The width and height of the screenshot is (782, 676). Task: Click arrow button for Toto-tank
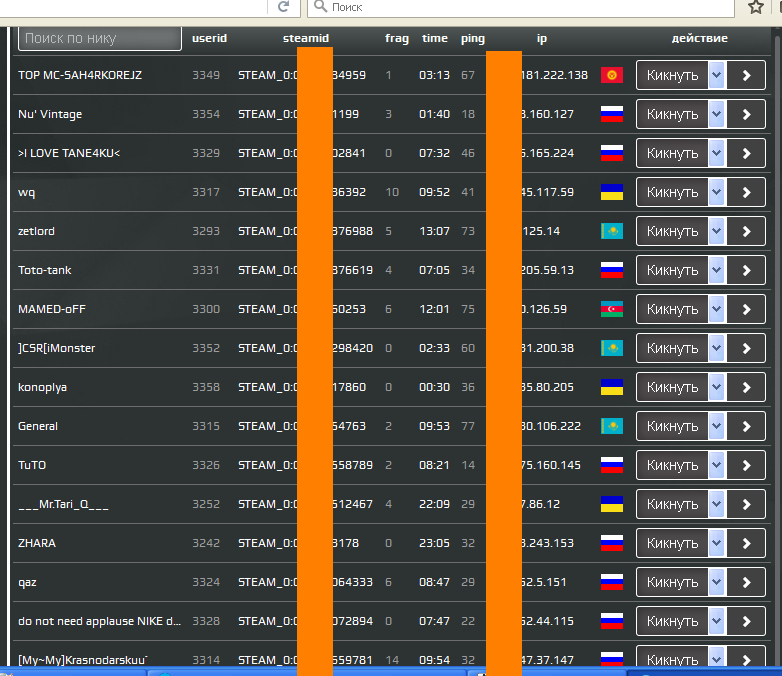[746, 270]
